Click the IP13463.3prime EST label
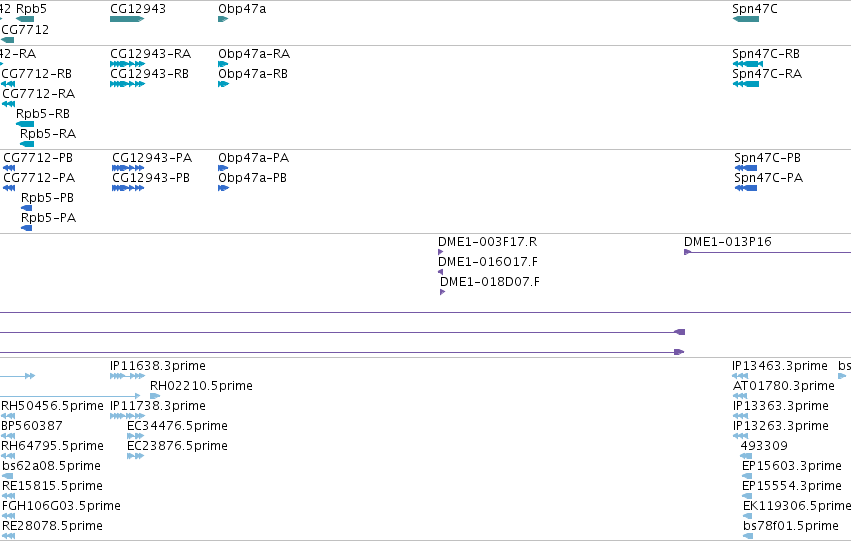 pyautogui.click(x=780, y=366)
